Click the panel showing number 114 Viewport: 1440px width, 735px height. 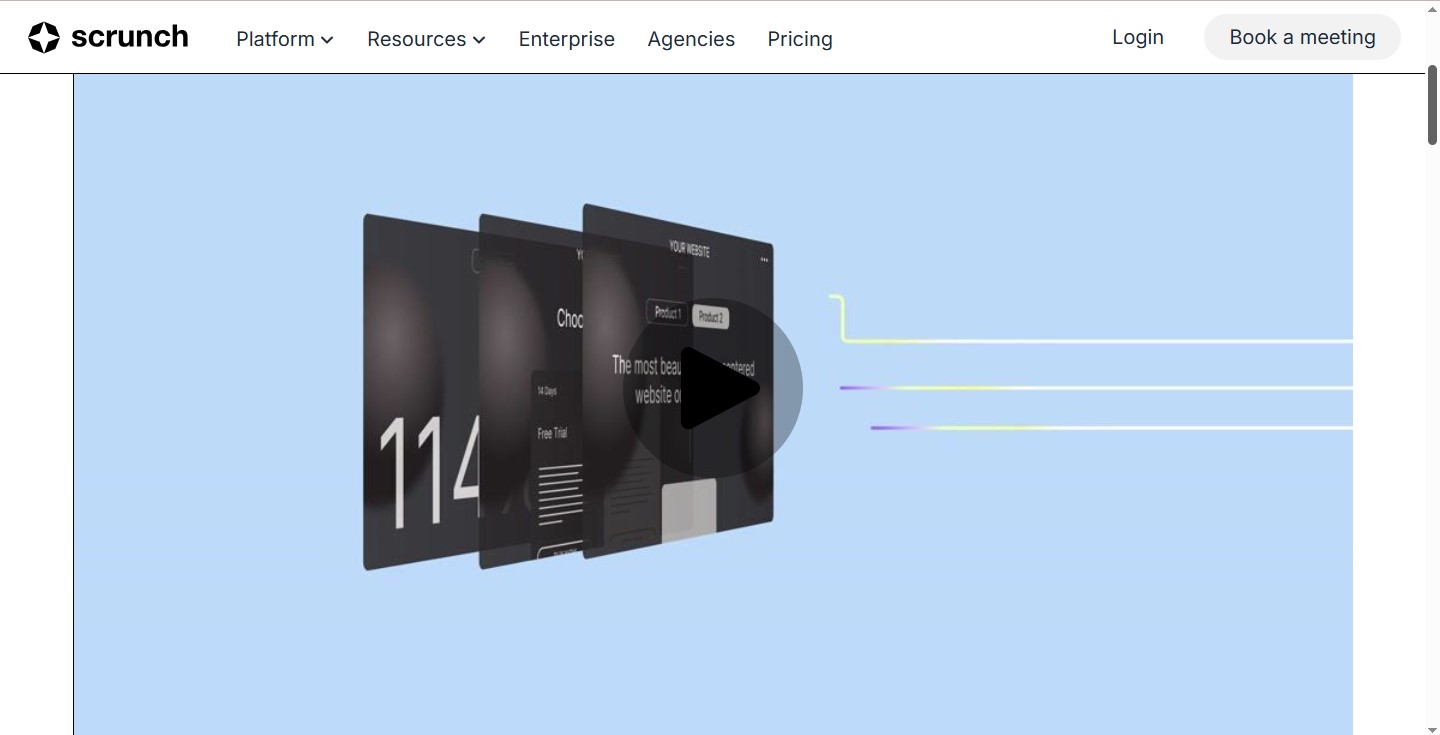[x=420, y=392]
